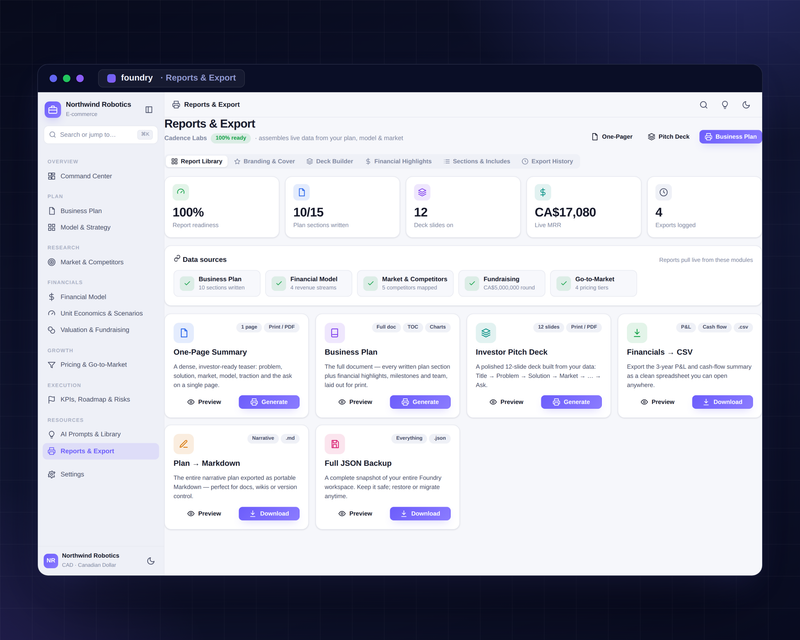Preview the Plan Markdown export

click(204, 513)
